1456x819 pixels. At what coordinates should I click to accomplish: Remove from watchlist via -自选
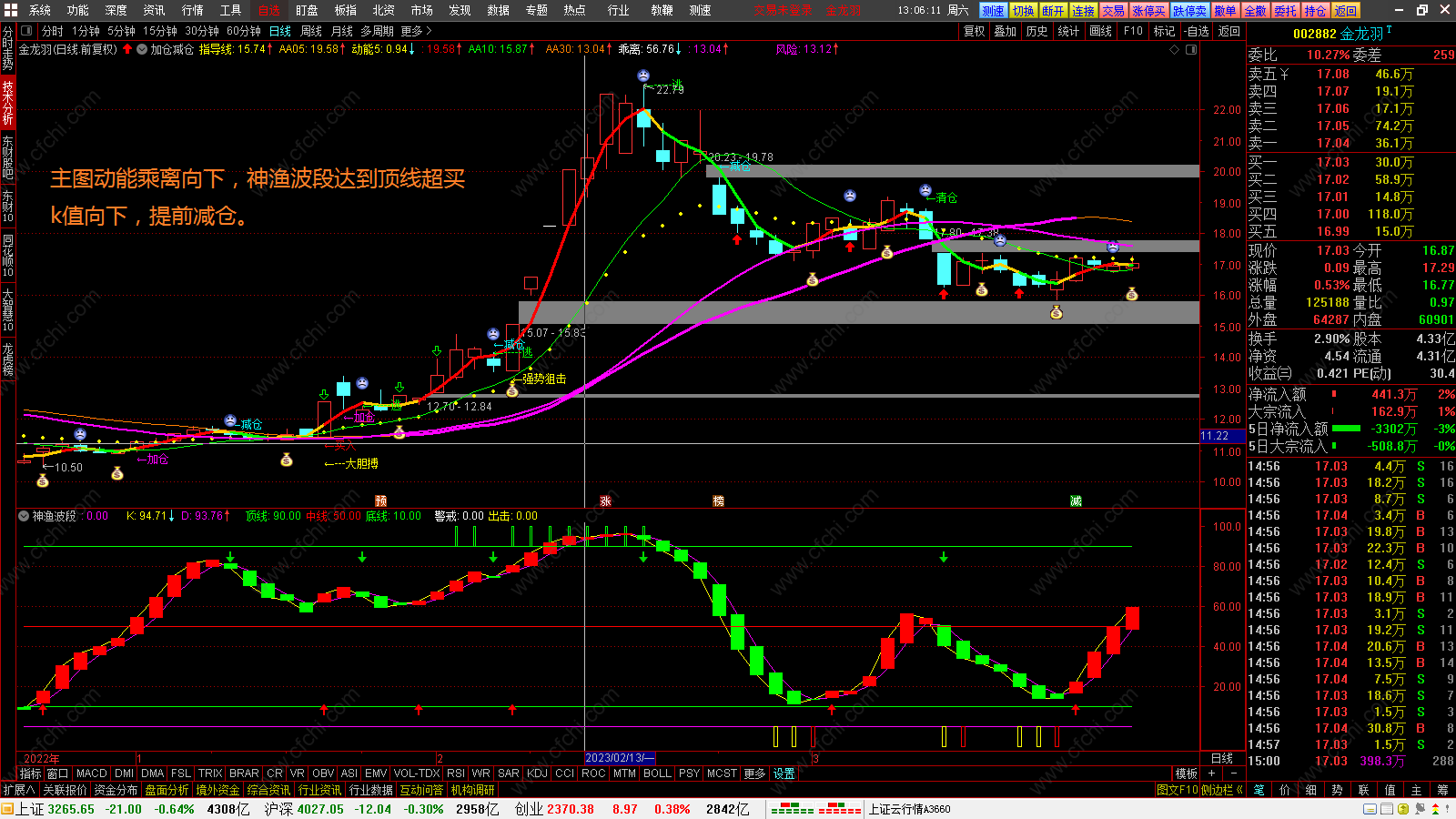[x=1197, y=31]
